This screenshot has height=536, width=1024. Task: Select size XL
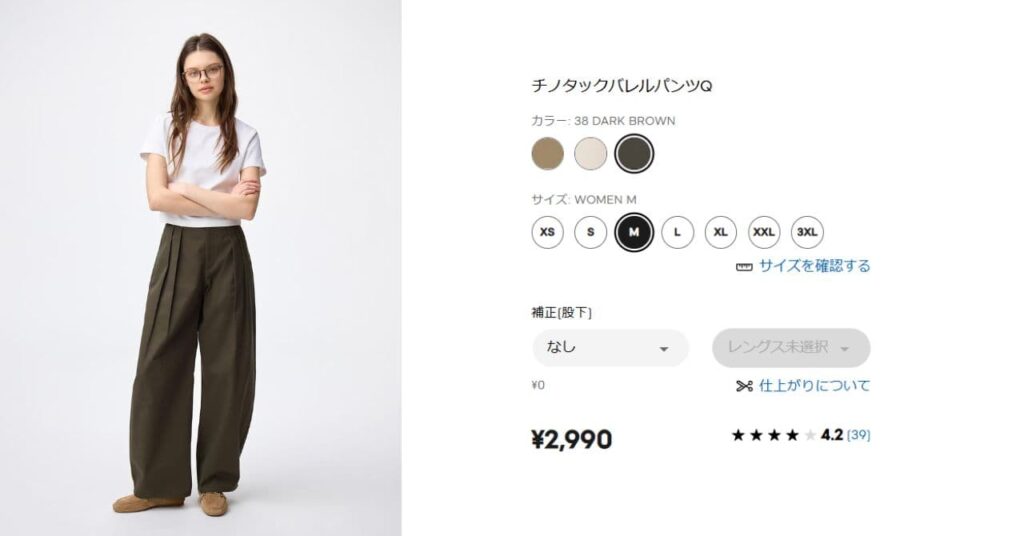[720, 232]
